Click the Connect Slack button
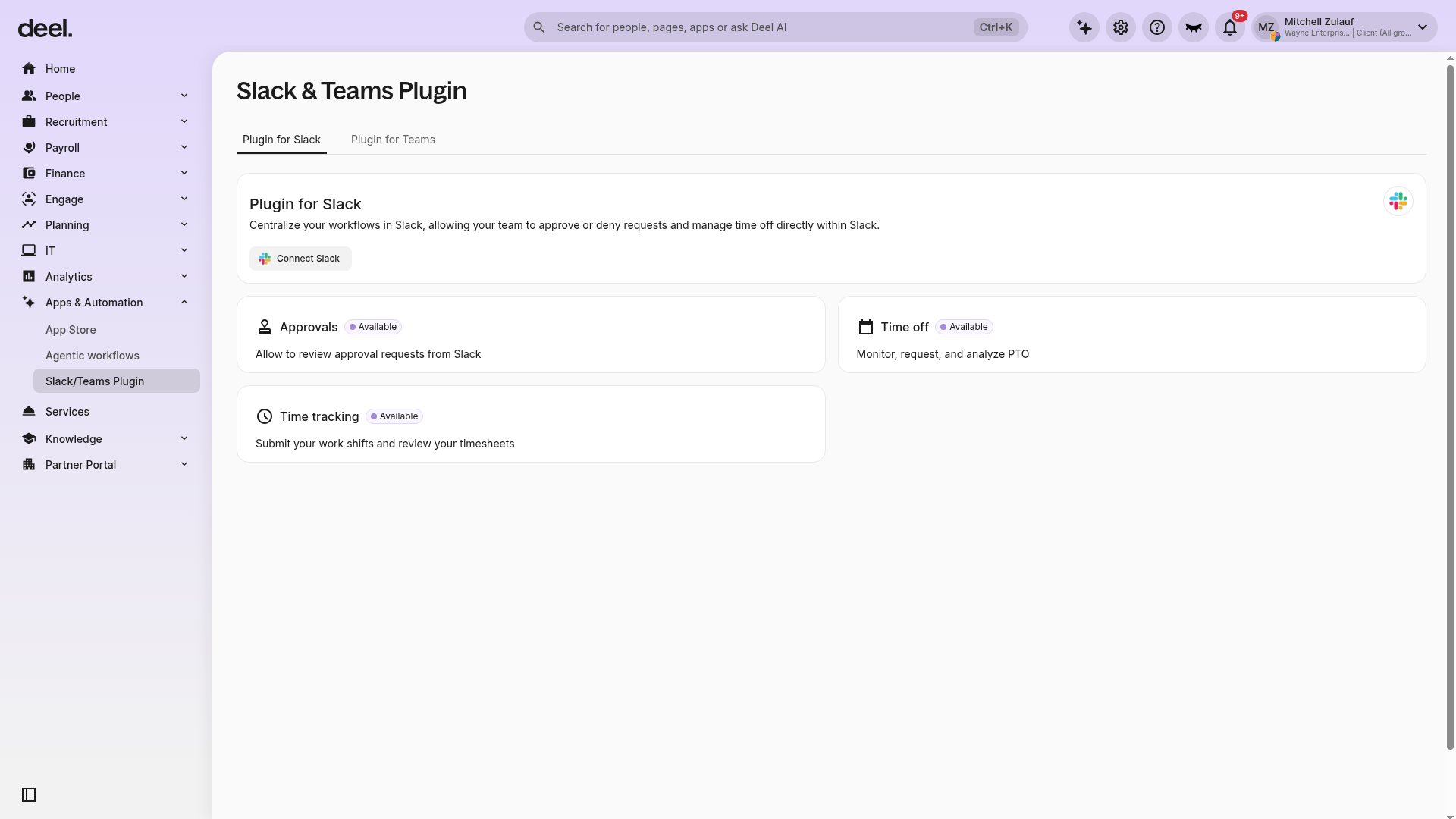1456x819 pixels. pos(300,259)
